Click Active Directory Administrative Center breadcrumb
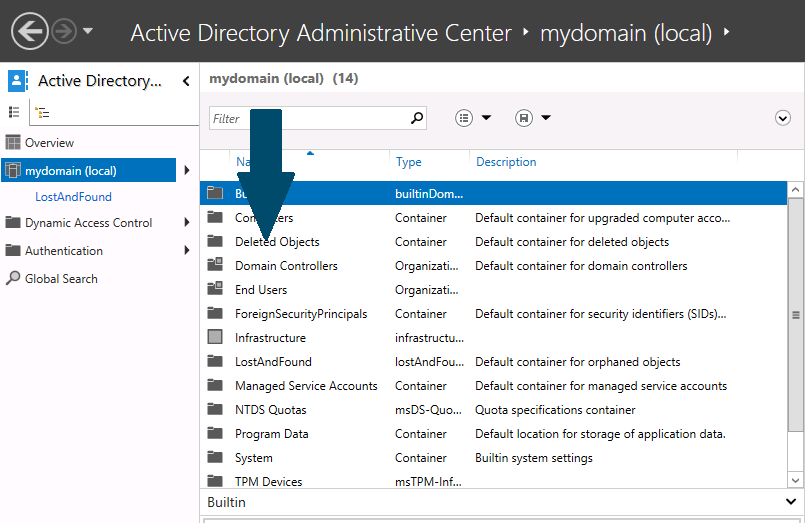The width and height of the screenshot is (805, 523). tap(321, 33)
